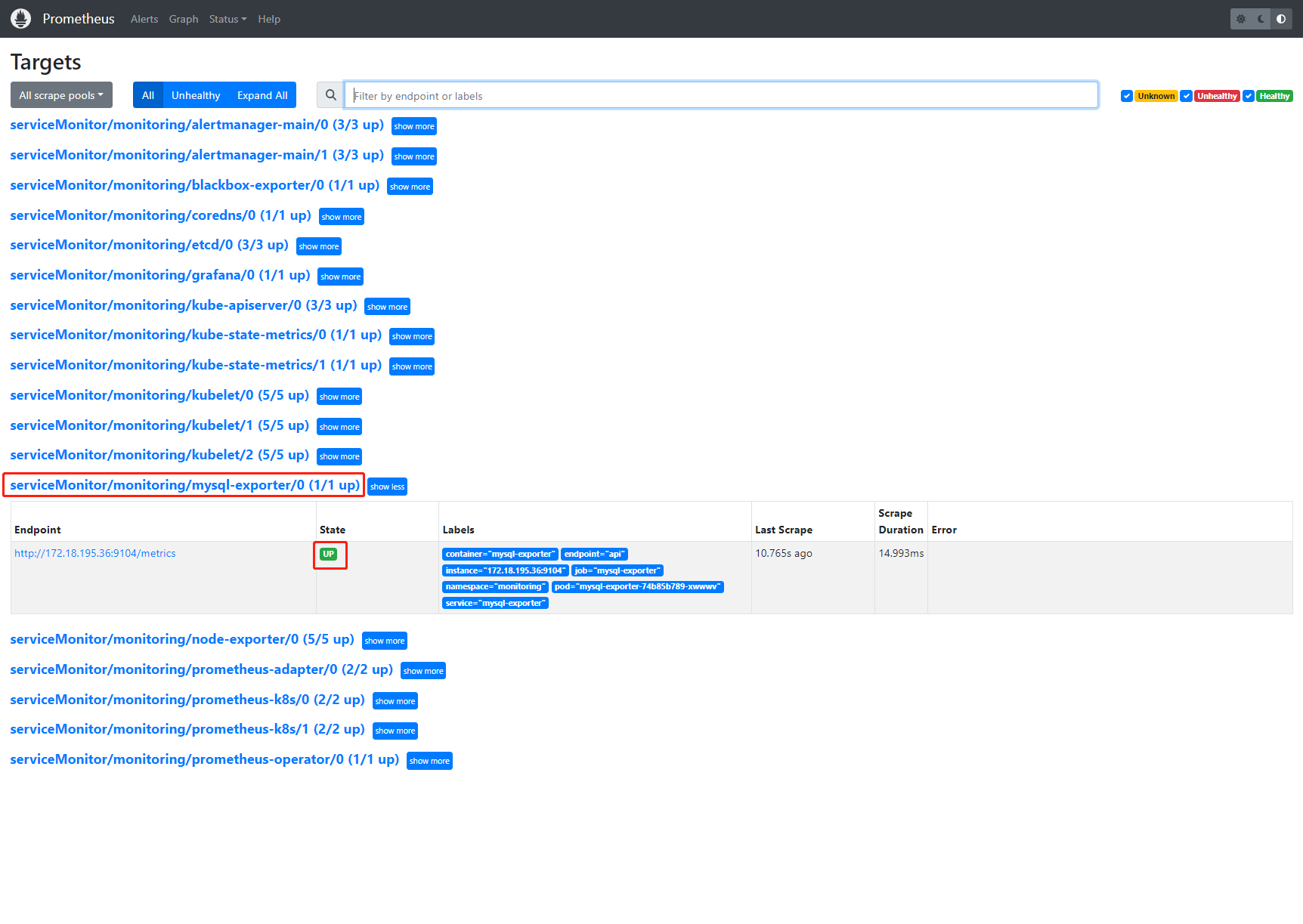Screen dimensions: 1303x924
Task: Expand coredns/0 with show more
Action: [x=342, y=217]
